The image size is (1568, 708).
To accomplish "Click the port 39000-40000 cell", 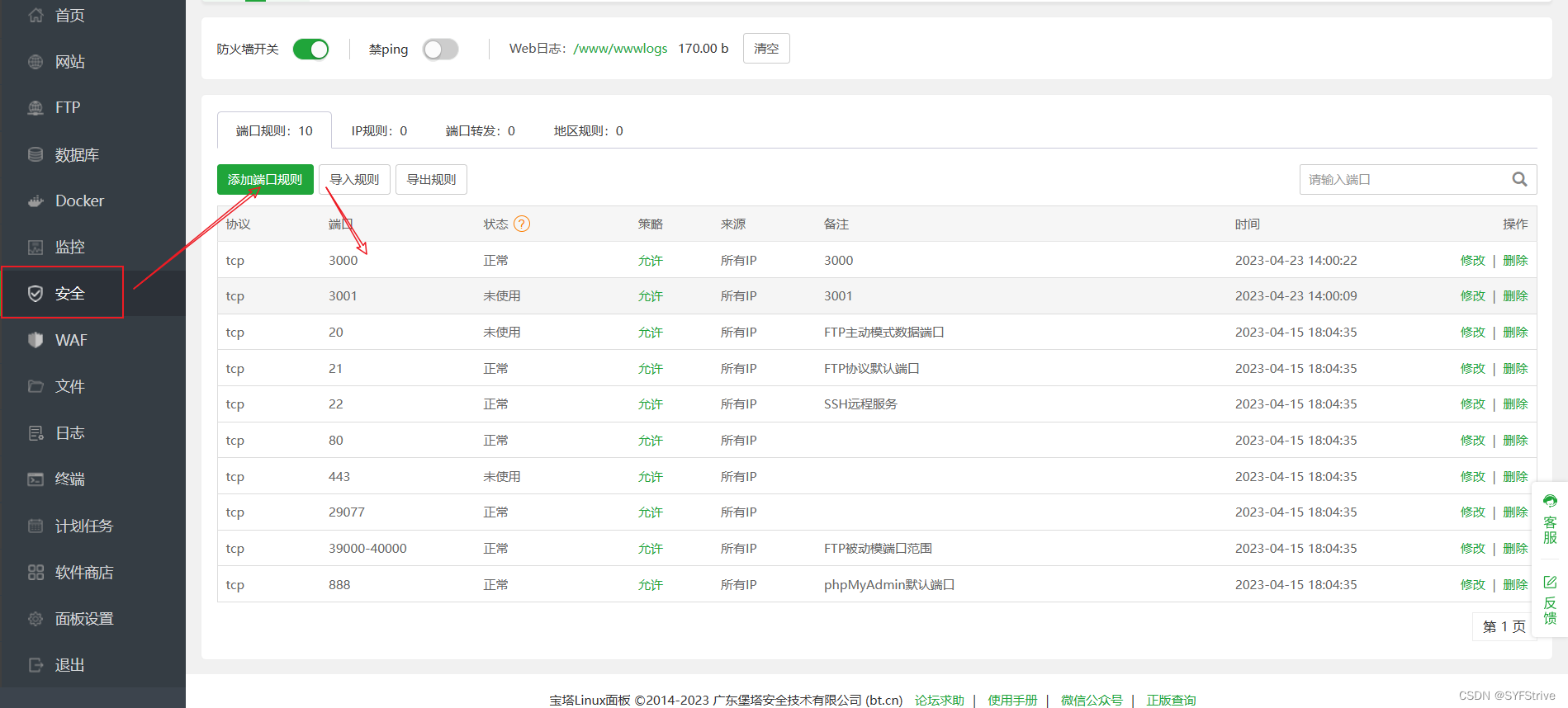I will pyautogui.click(x=367, y=548).
